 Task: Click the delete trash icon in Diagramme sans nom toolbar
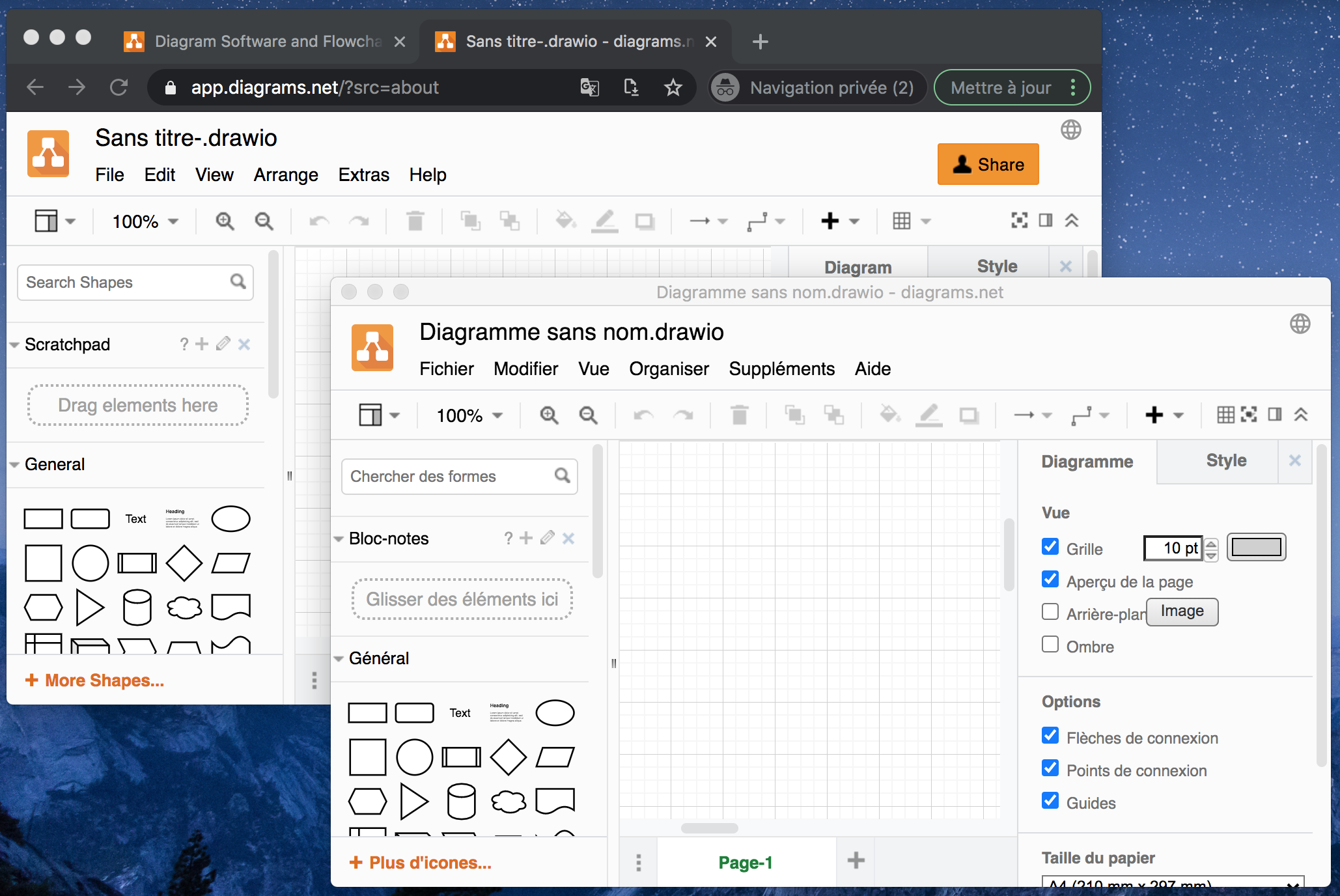[x=739, y=415]
